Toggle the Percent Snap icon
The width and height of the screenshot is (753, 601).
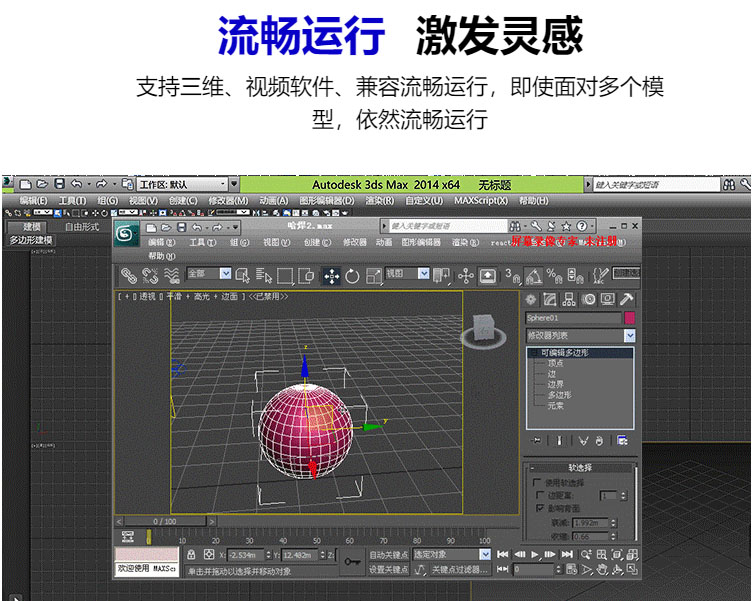[554, 276]
